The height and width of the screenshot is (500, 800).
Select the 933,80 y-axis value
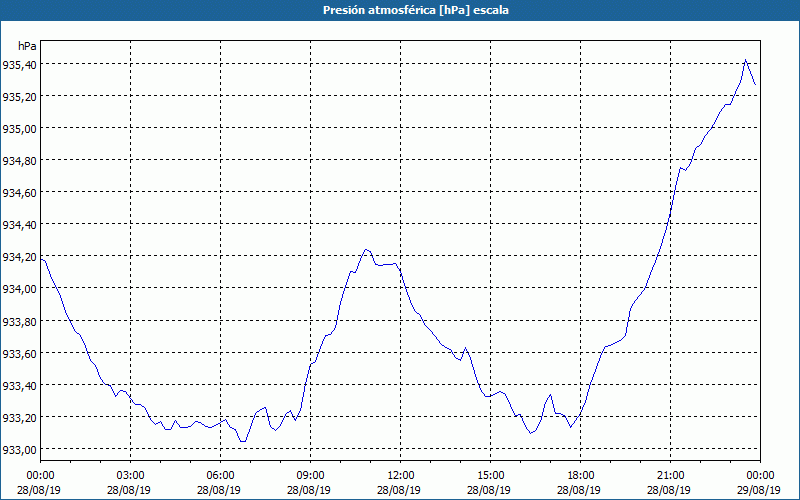(19, 321)
